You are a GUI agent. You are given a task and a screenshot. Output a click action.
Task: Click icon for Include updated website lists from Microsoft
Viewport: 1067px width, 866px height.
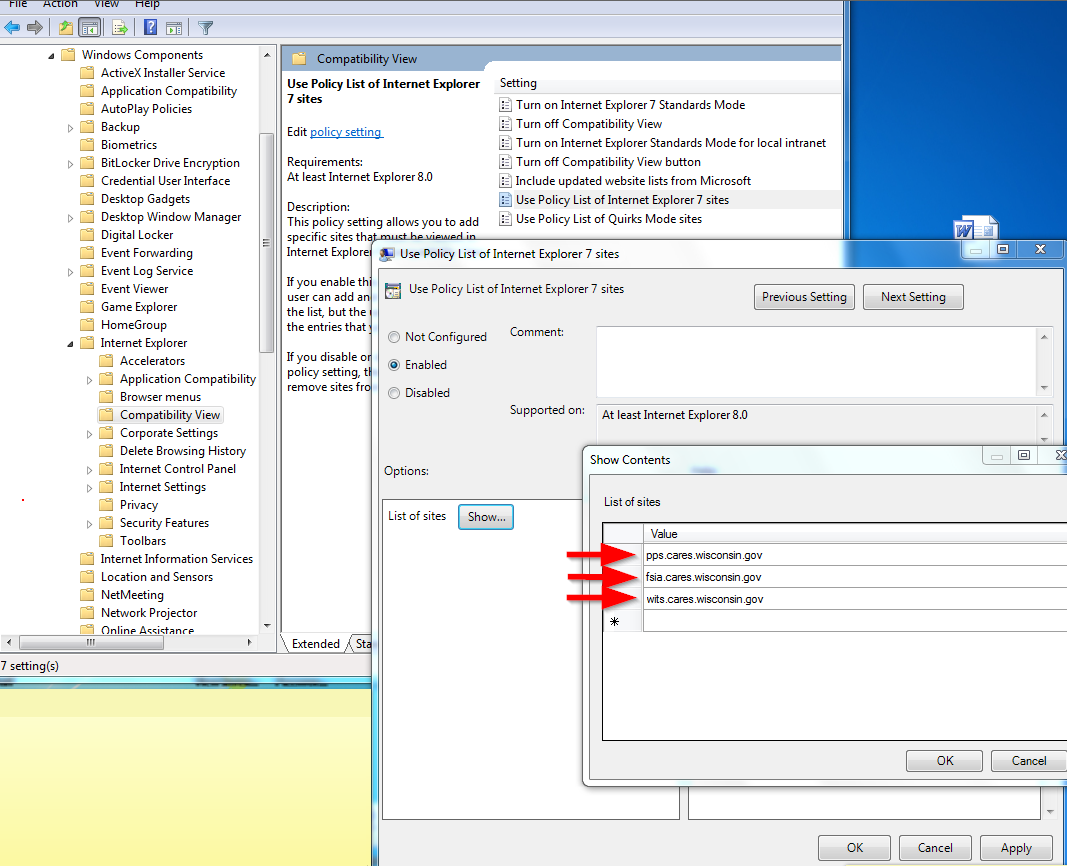pyautogui.click(x=505, y=181)
